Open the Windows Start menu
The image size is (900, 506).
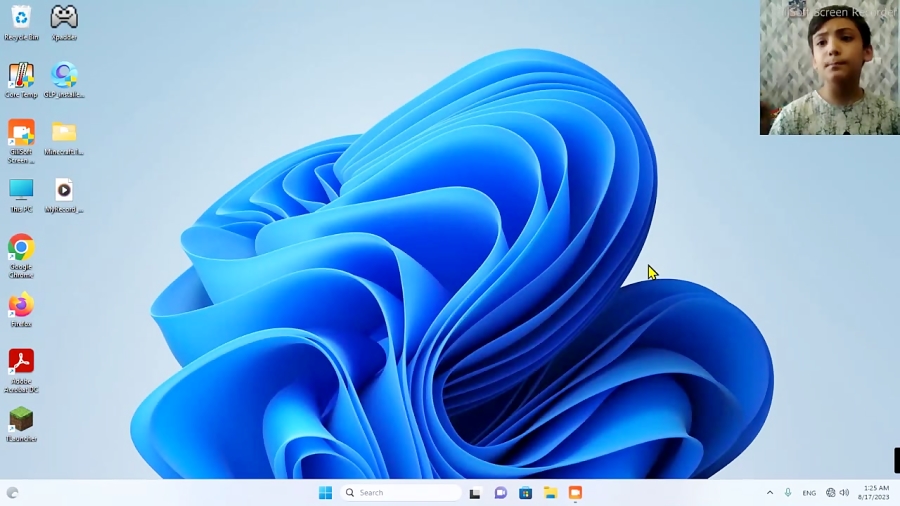(x=325, y=493)
